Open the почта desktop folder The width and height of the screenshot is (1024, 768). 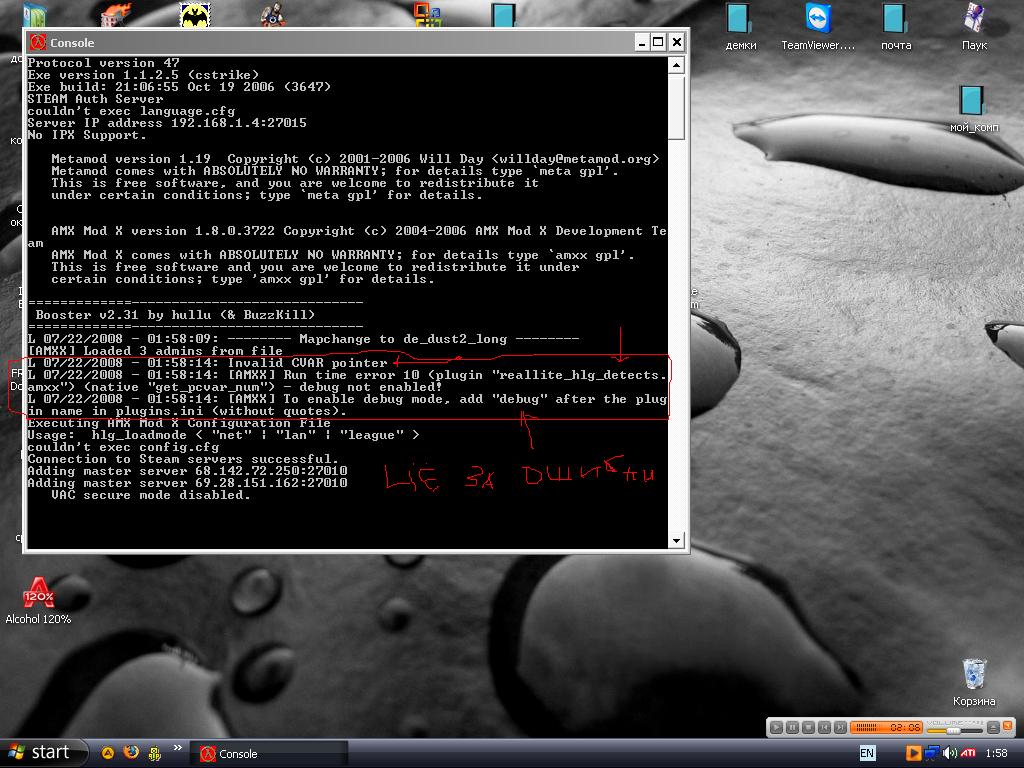(895, 26)
